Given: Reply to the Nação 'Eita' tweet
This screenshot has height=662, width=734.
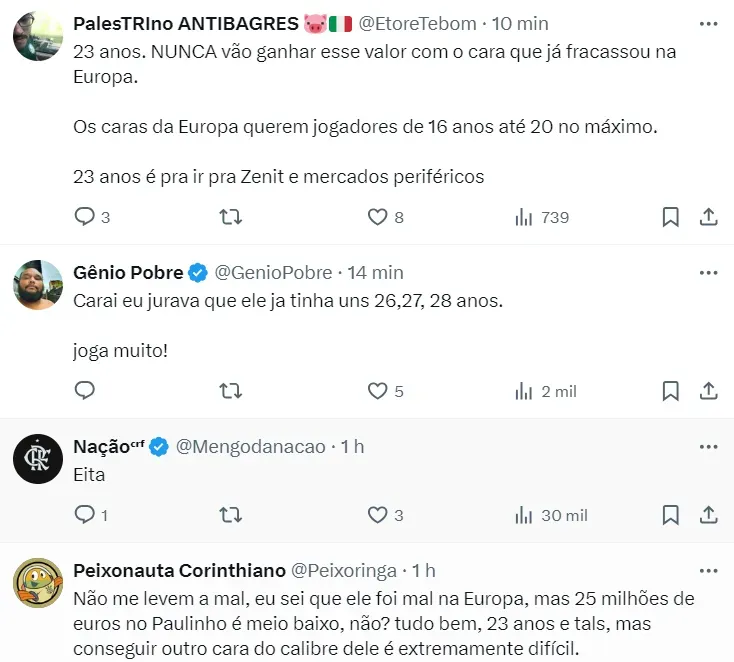Looking at the screenshot, I should point(85,515).
